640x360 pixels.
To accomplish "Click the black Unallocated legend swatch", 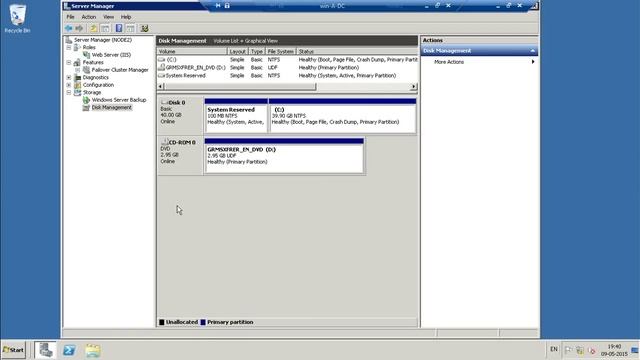I will [x=162, y=322].
